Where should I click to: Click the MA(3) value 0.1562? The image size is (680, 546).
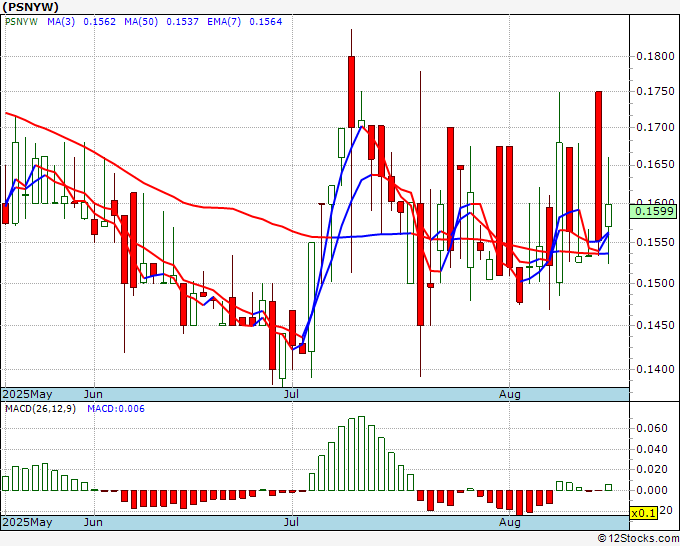tap(99, 22)
